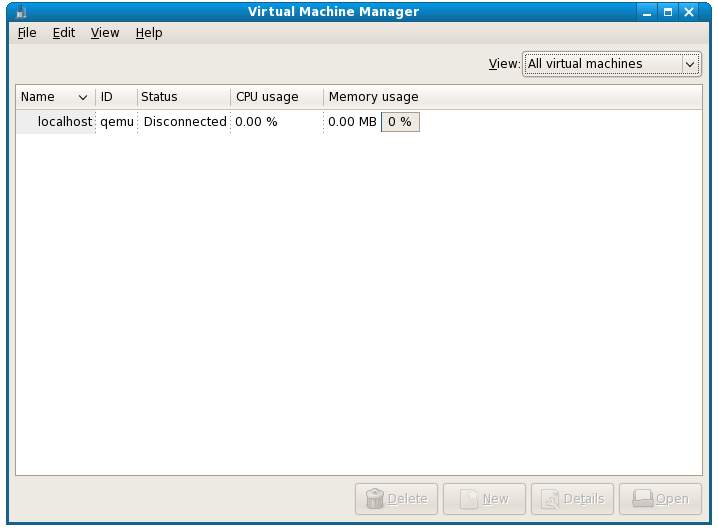
Task: Expand the All virtual machines dropdown
Action: click(611, 64)
